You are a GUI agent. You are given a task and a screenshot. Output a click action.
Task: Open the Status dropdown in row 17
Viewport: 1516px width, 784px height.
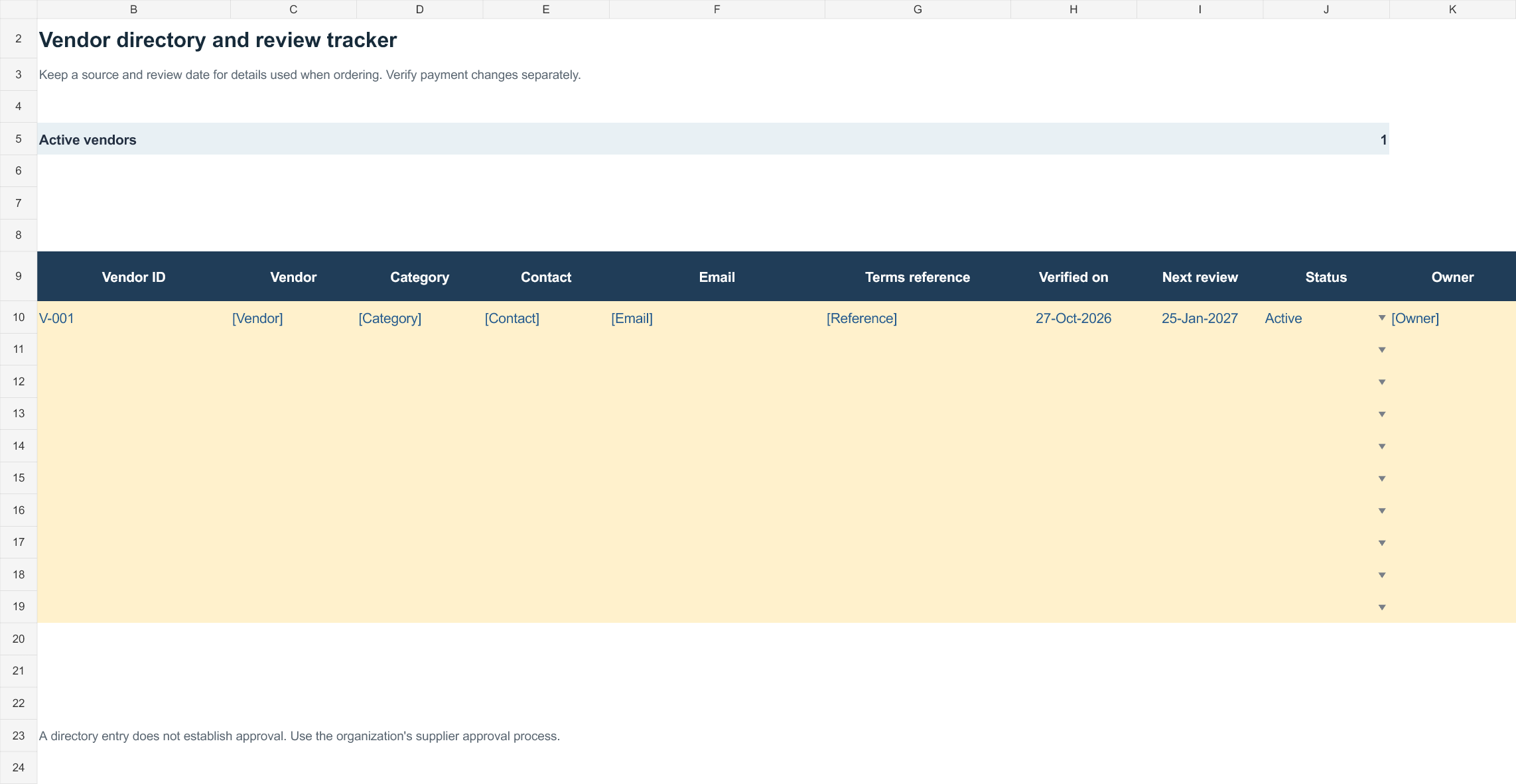coord(1382,543)
